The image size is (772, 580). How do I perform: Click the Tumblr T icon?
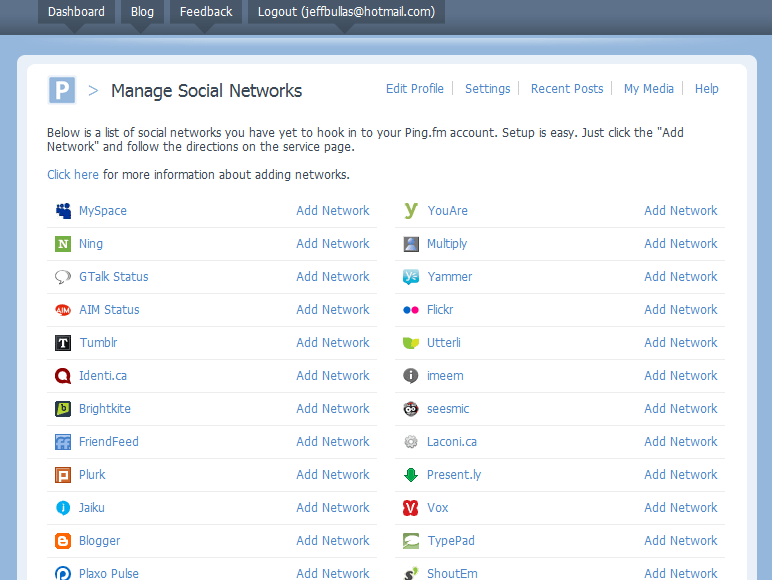pos(63,343)
